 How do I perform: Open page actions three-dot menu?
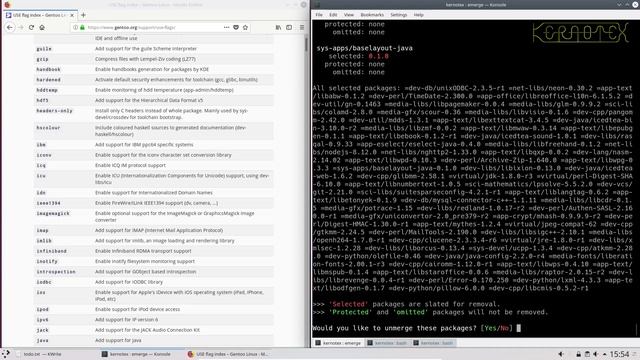click(x=227, y=27)
